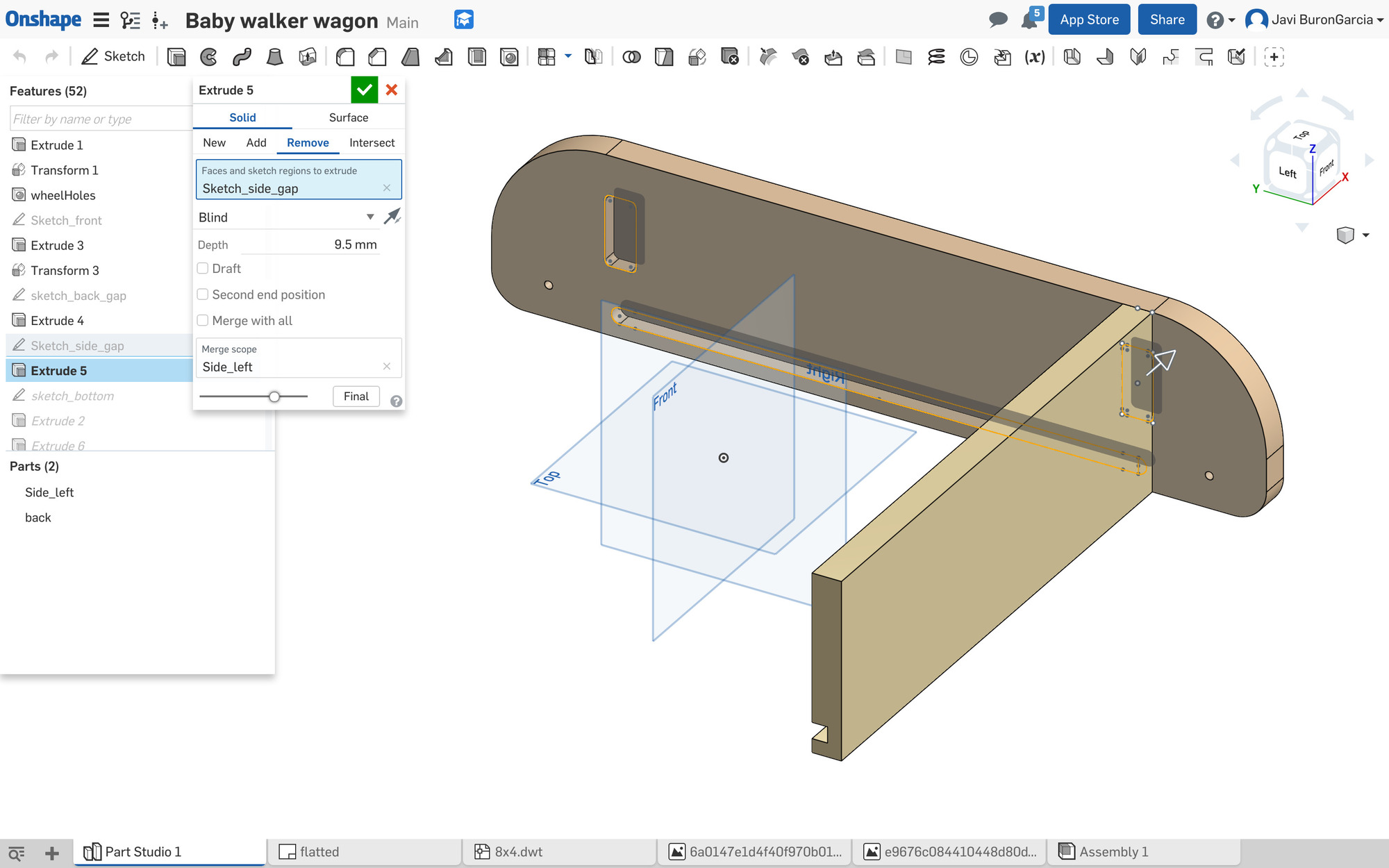The width and height of the screenshot is (1389, 868).
Task: Open the Assembly 1 tab
Action: [x=1143, y=852]
